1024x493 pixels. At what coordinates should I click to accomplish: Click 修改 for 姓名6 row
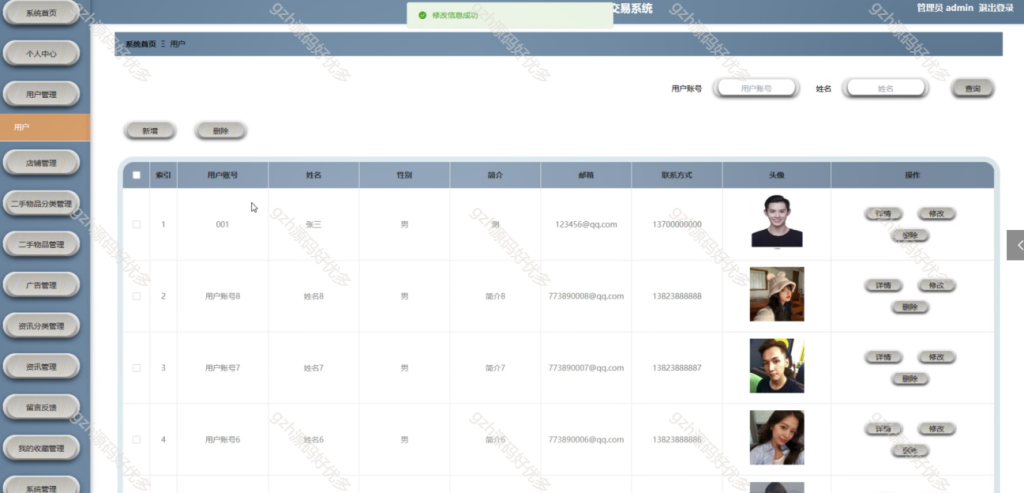tap(936, 429)
